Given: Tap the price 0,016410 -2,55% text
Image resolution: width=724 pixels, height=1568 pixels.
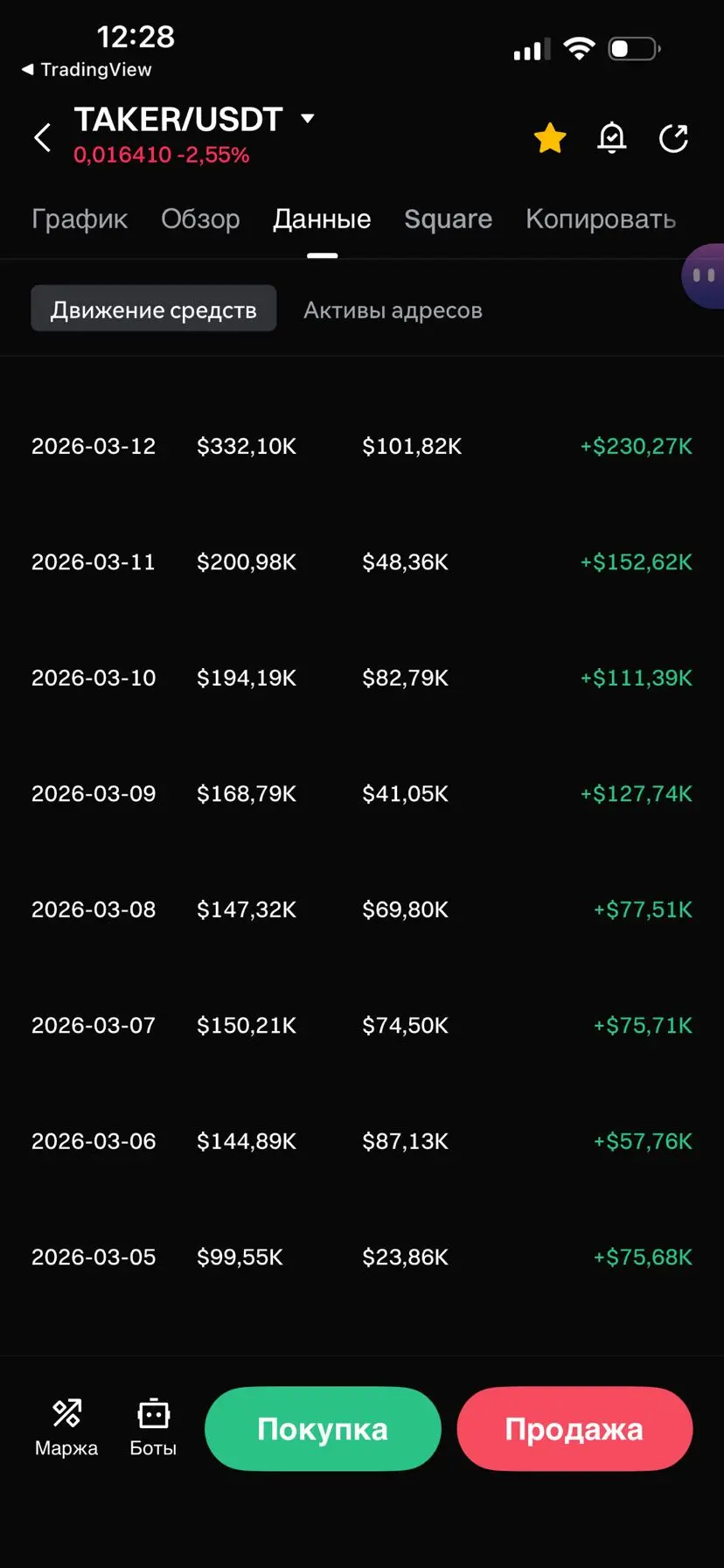Looking at the screenshot, I should click(x=162, y=156).
